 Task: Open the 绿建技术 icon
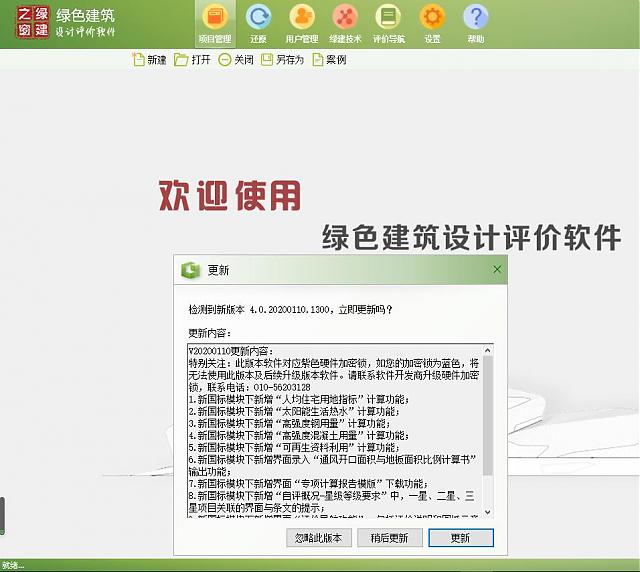(x=345, y=24)
